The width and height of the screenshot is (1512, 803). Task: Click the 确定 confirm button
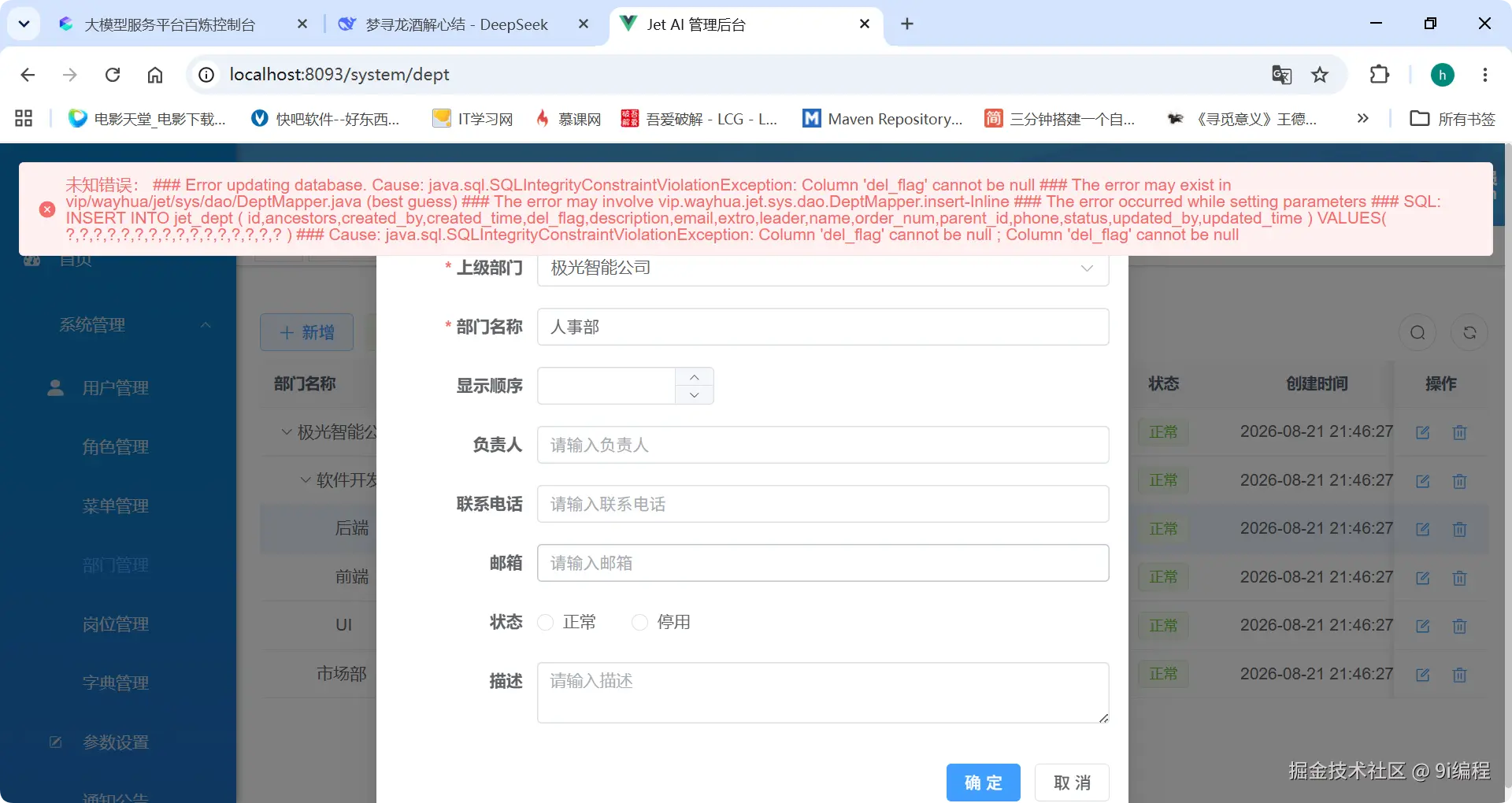tap(983, 783)
